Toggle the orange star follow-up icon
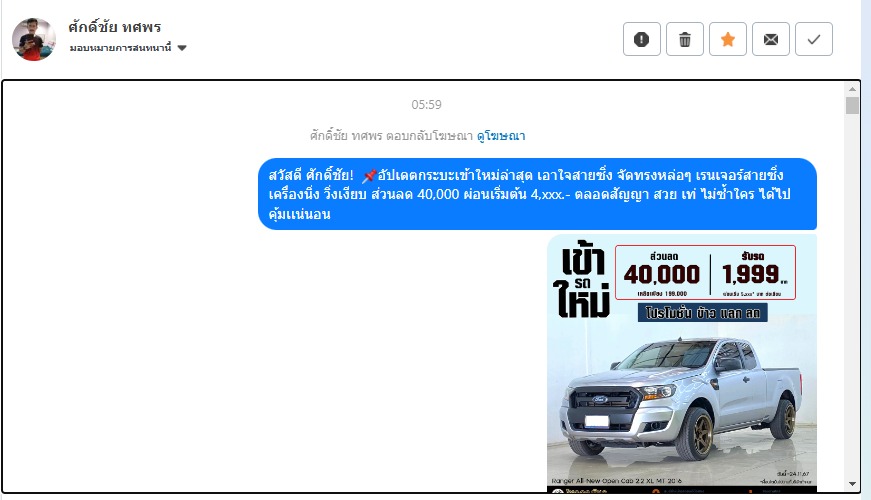Screen dimensions: 871x500 [728, 39]
